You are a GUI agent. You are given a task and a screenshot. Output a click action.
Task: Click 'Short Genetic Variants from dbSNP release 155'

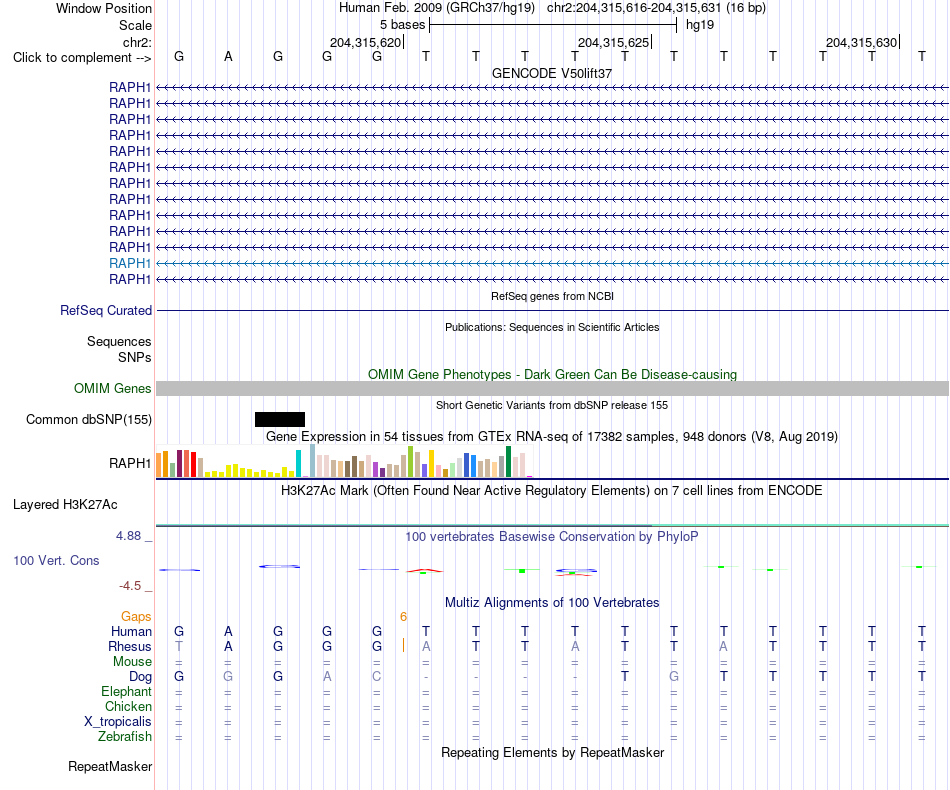(552, 405)
